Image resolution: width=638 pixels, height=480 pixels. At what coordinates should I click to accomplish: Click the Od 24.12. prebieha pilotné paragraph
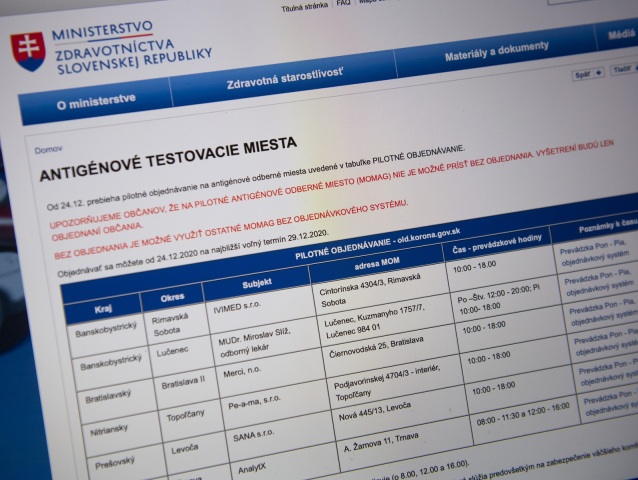pos(255,177)
